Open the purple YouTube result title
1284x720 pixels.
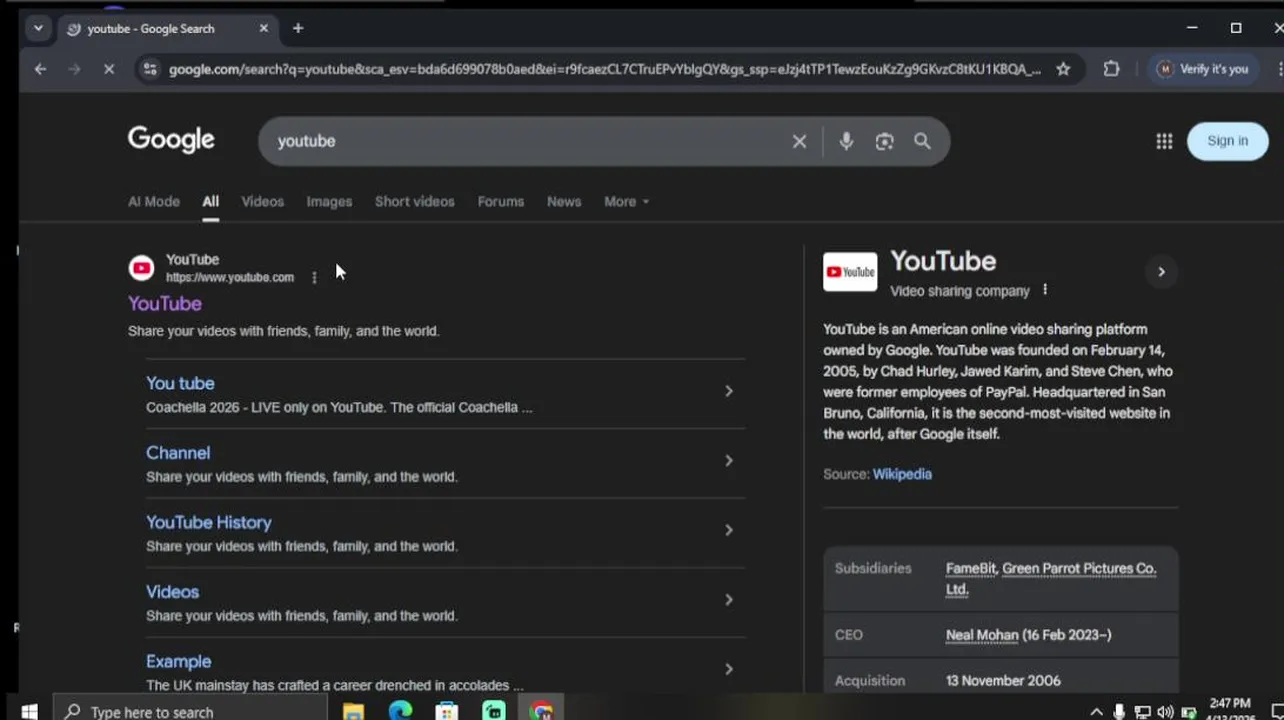(x=165, y=303)
